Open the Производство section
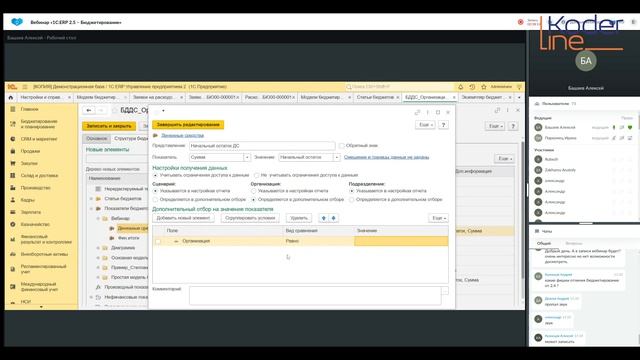This screenshot has height=360, width=640. 36,188
